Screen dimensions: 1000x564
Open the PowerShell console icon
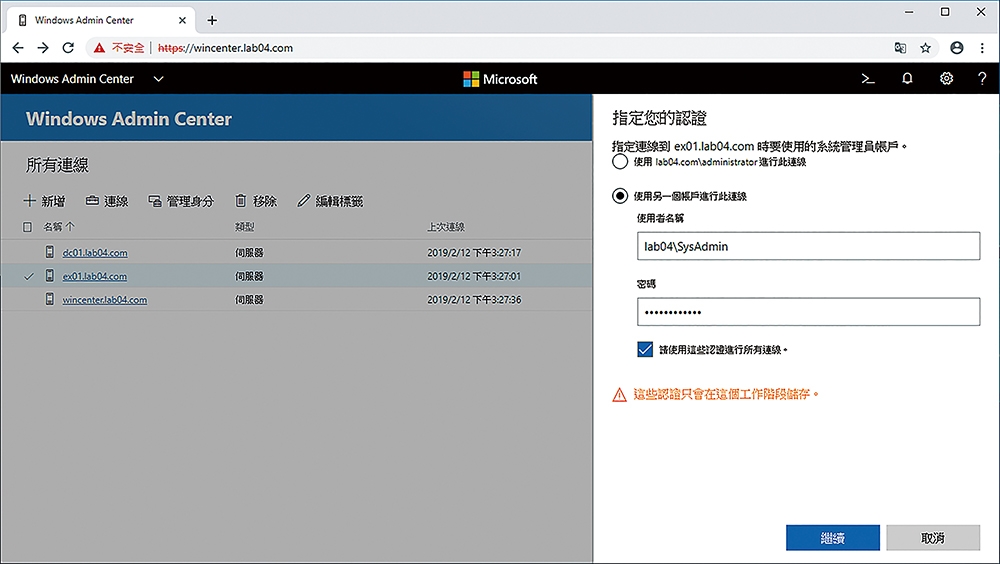click(x=868, y=79)
